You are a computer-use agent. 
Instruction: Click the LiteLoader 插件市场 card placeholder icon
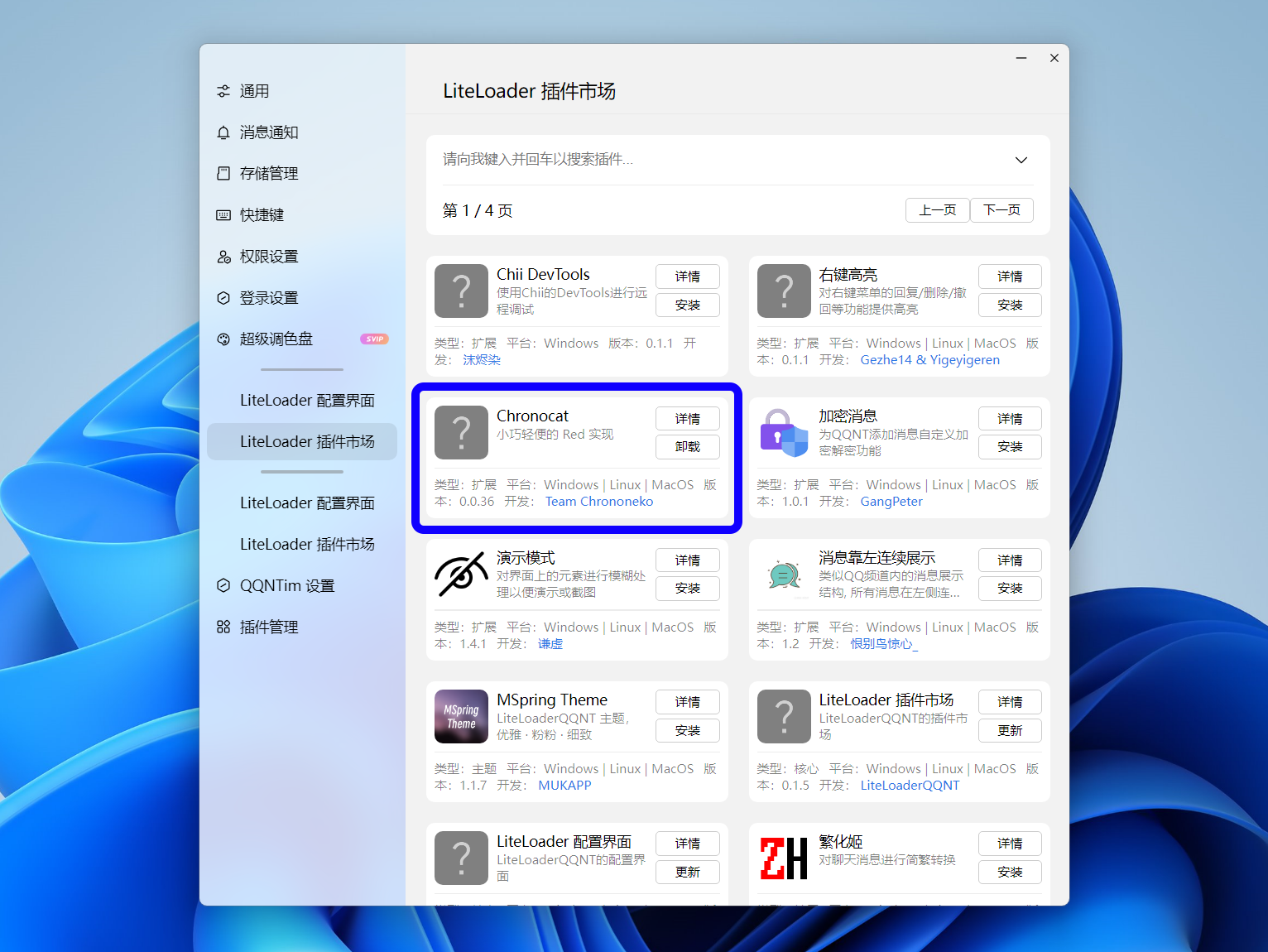[x=784, y=716]
